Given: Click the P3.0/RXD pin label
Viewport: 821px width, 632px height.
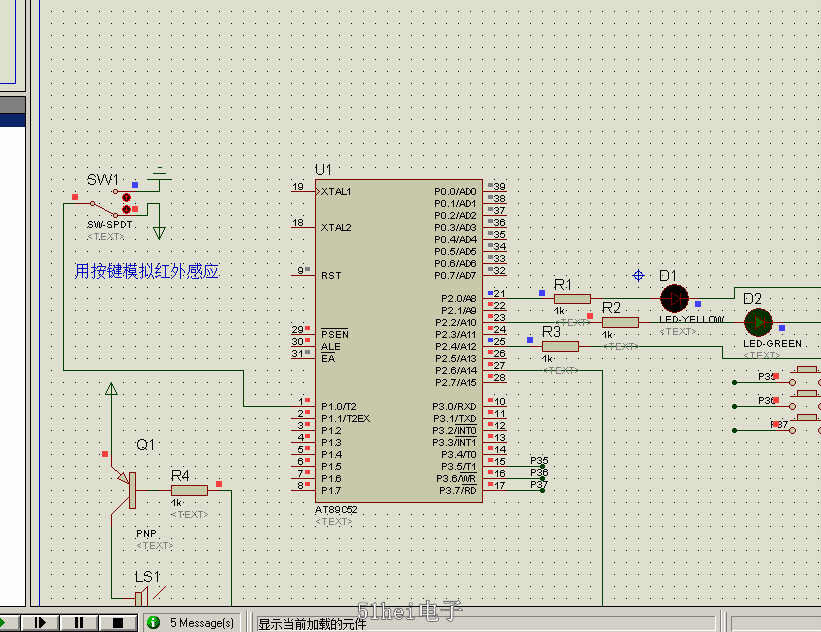Looking at the screenshot, I should click(454, 406).
